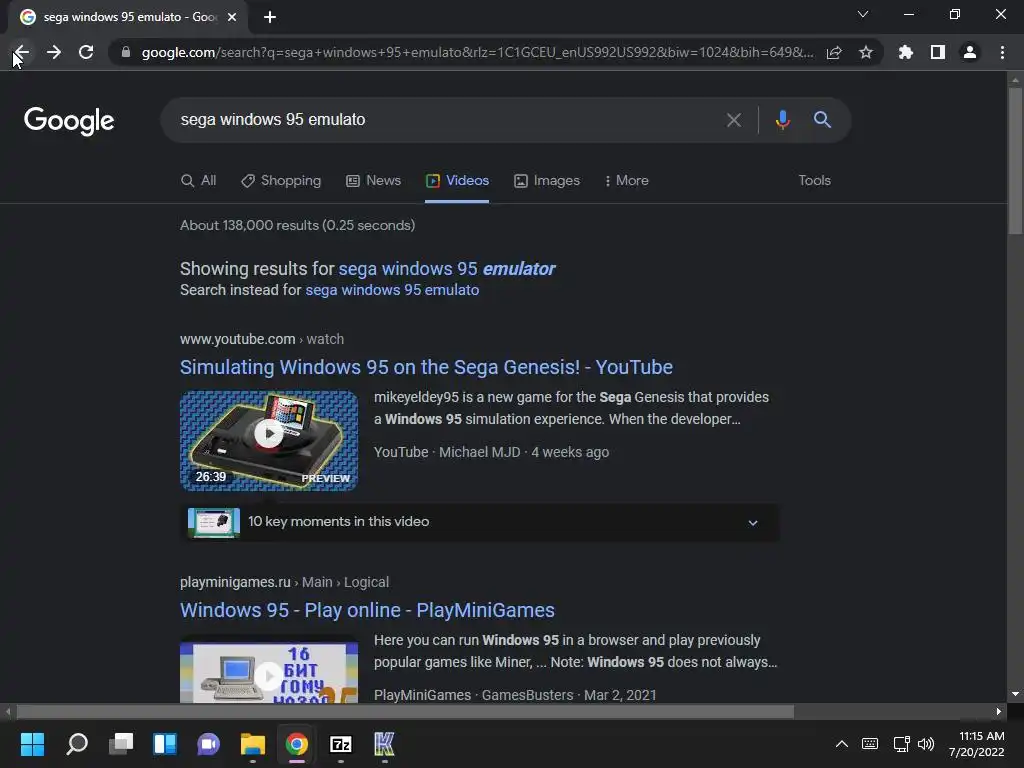The image size is (1024, 768).
Task: Clear the search box text
Action: click(x=734, y=120)
